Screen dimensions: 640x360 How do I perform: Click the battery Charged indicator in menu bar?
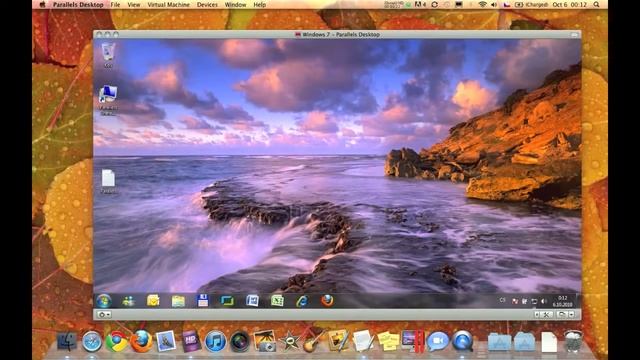pyautogui.click(x=531, y=5)
